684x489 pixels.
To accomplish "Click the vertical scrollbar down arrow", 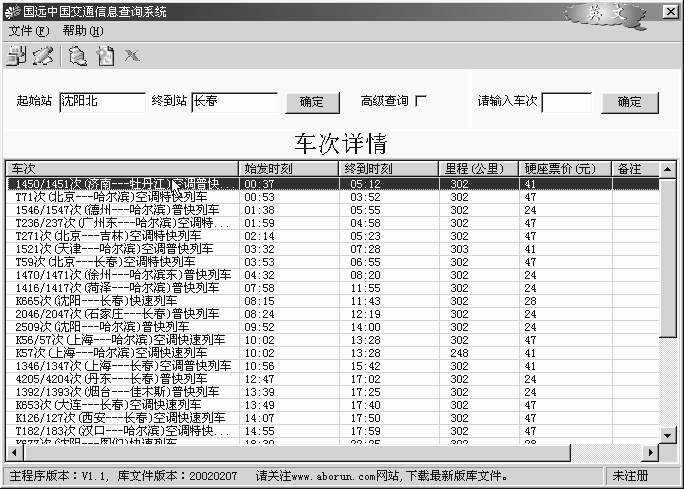I will (667, 434).
